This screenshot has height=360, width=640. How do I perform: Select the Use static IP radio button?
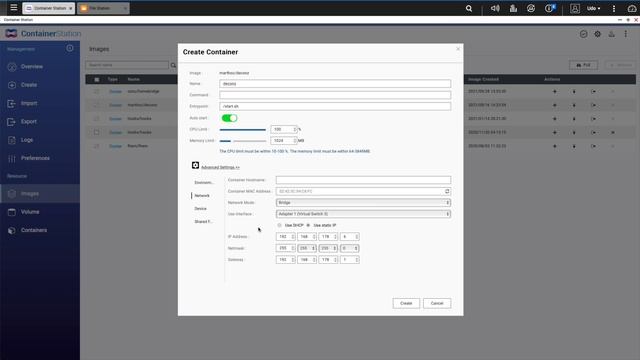tap(309, 225)
